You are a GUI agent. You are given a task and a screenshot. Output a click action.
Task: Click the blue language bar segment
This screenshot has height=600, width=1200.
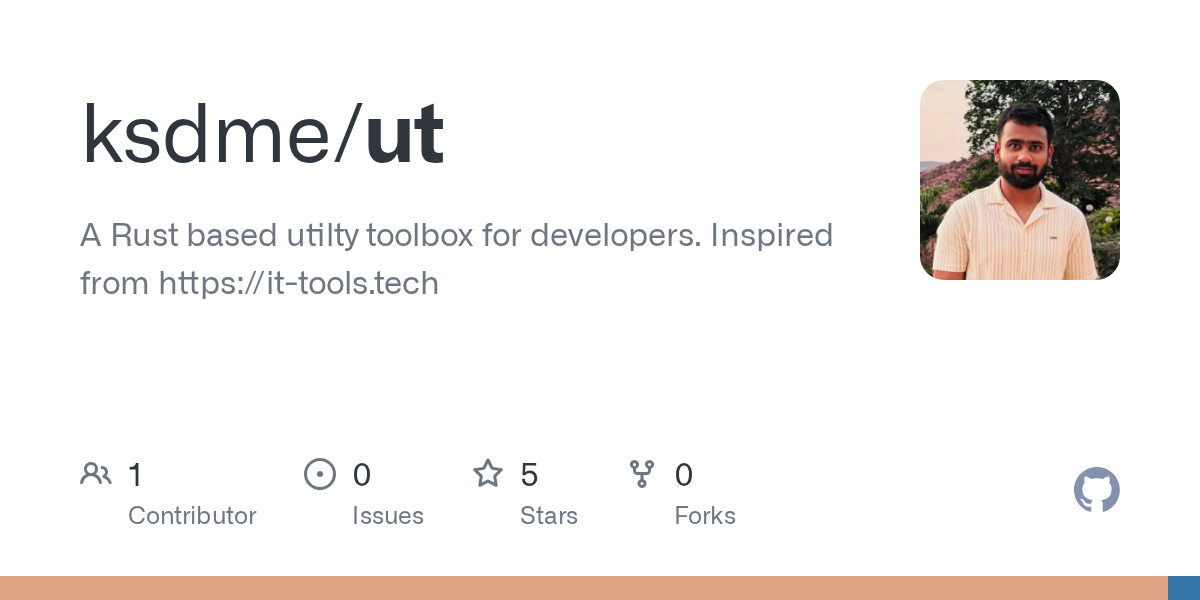click(x=1184, y=588)
